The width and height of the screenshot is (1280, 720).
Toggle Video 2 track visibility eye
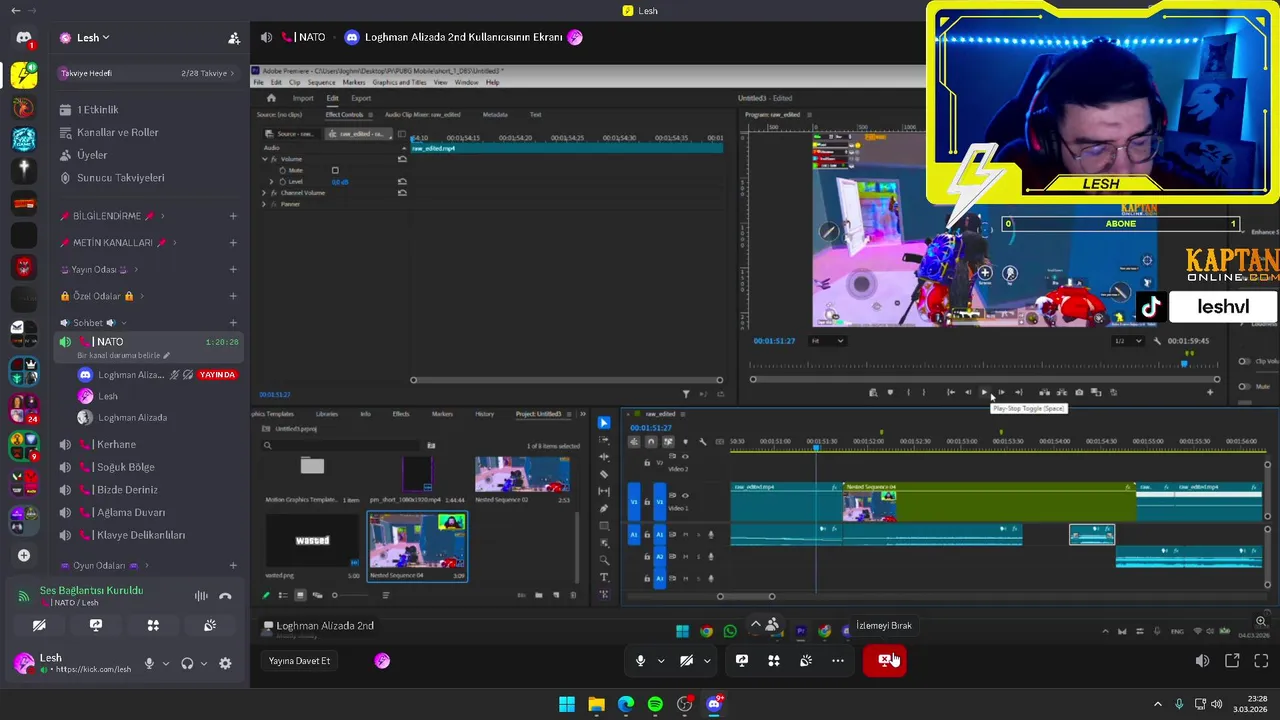pyautogui.click(x=685, y=457)
